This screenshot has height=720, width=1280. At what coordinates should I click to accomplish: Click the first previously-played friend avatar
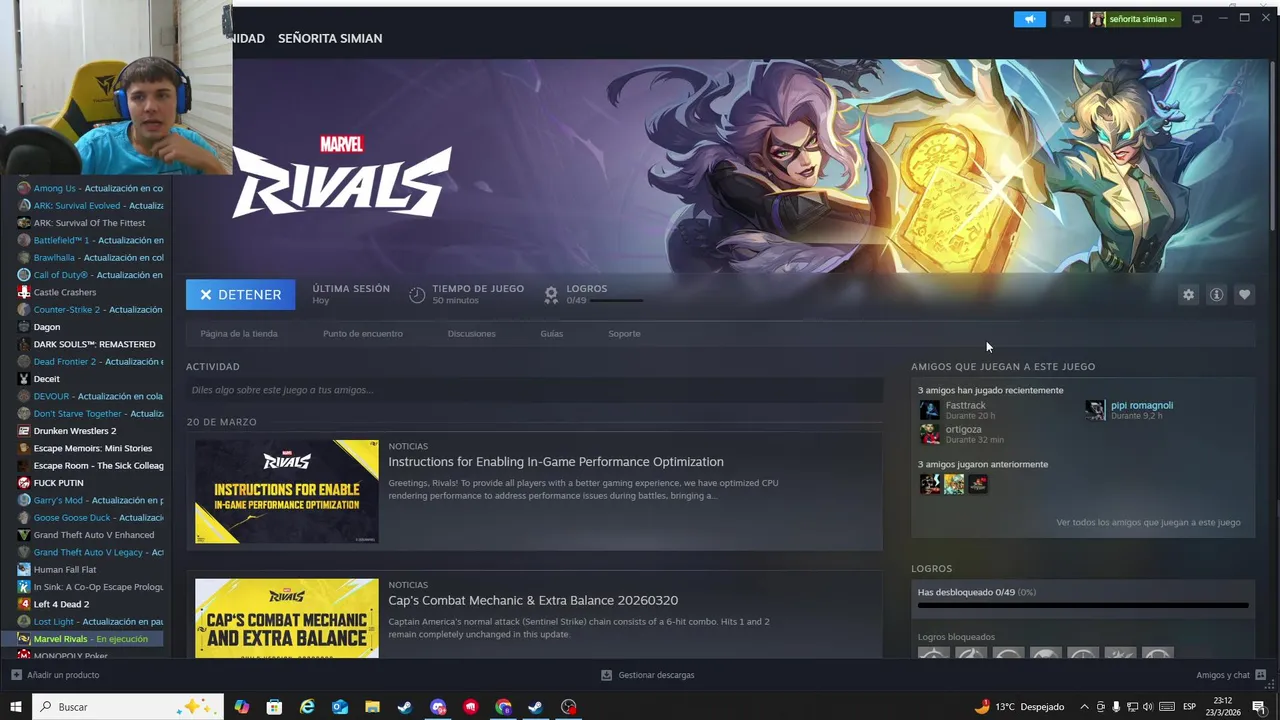tap(930, 484)
